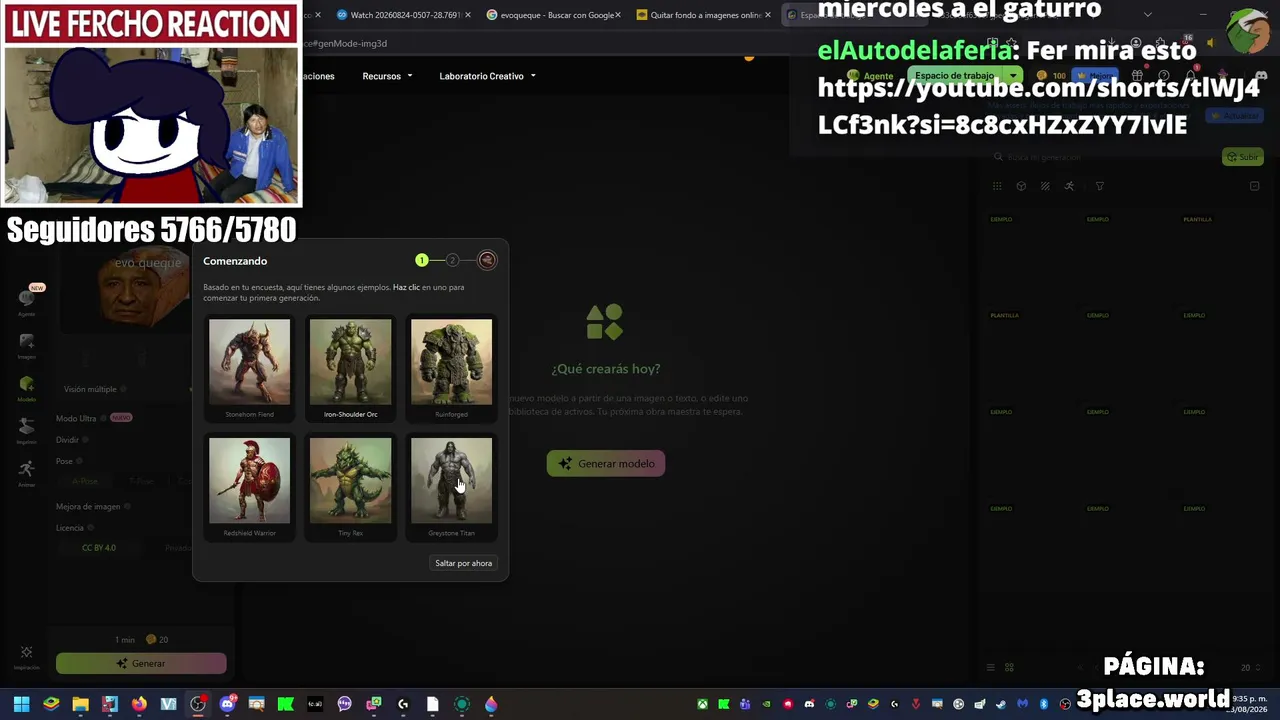This screenshot has height=720, width=1280.
Task: Open Firefox from the taskbar
Action: click(x=139, y=704)
